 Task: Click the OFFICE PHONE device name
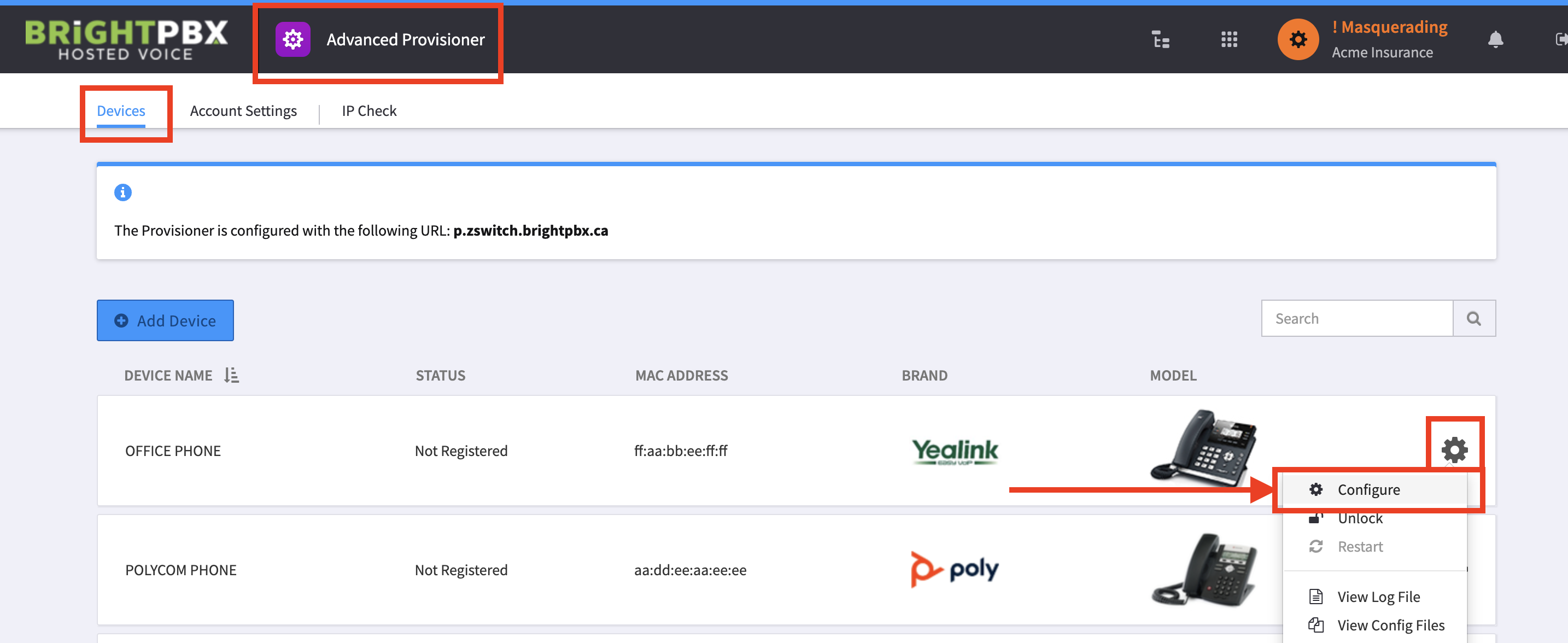(173, 451)
